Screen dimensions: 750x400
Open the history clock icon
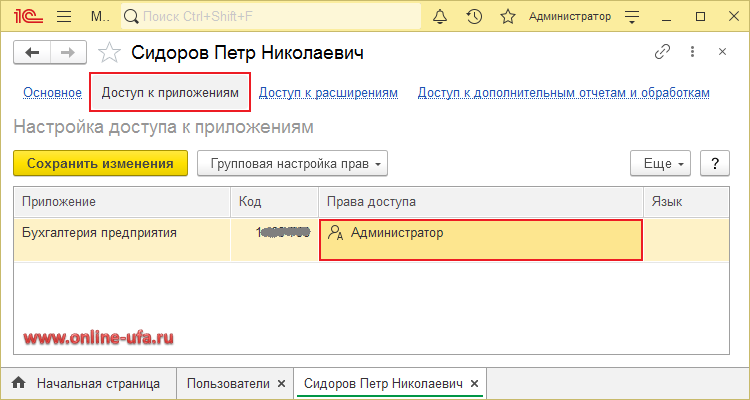[474, 17]
